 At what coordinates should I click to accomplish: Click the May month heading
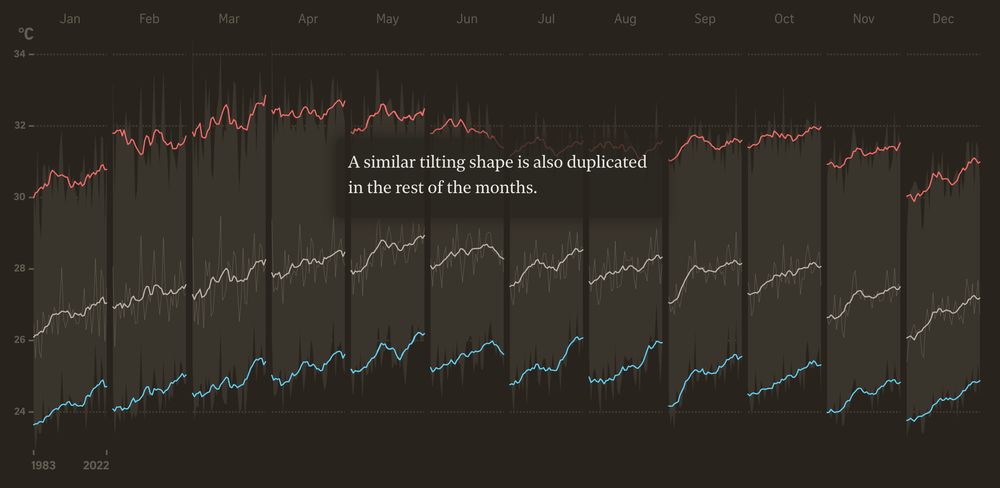(x=387, y=19)
